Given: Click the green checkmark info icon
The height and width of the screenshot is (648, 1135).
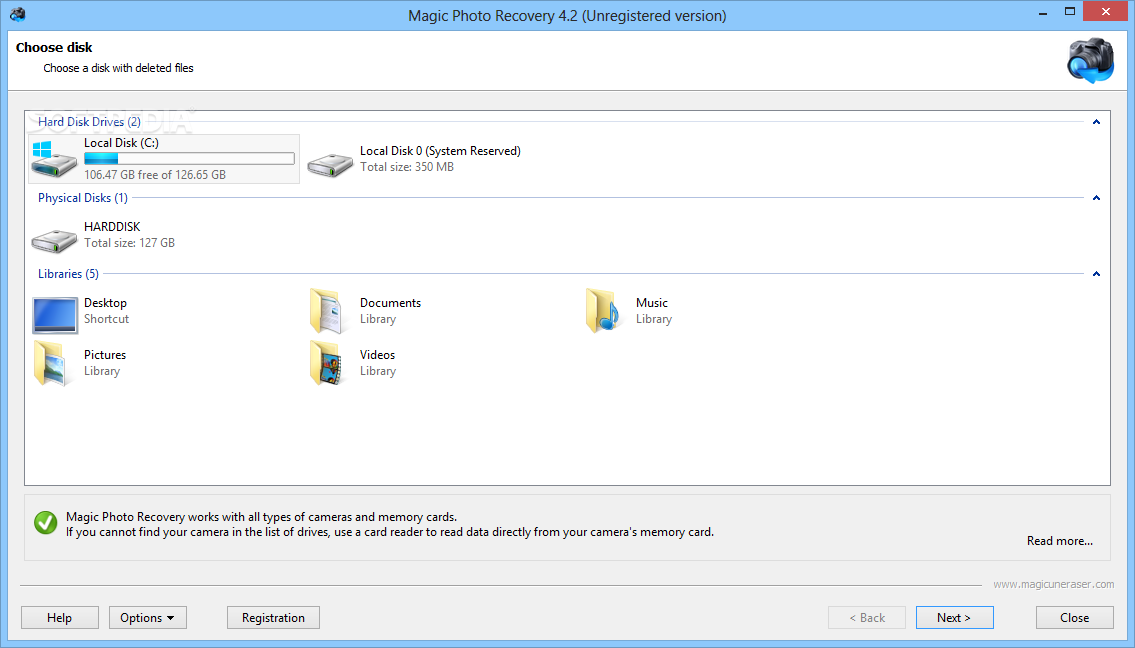Looking at the screenshot, I should coord(46,522).
